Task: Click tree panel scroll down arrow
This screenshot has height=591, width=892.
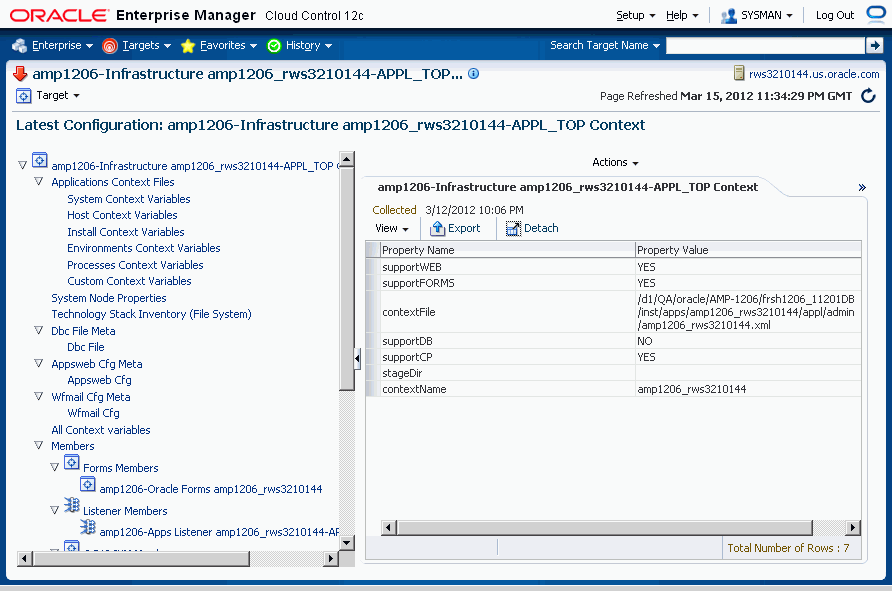Action: (346, 543)
